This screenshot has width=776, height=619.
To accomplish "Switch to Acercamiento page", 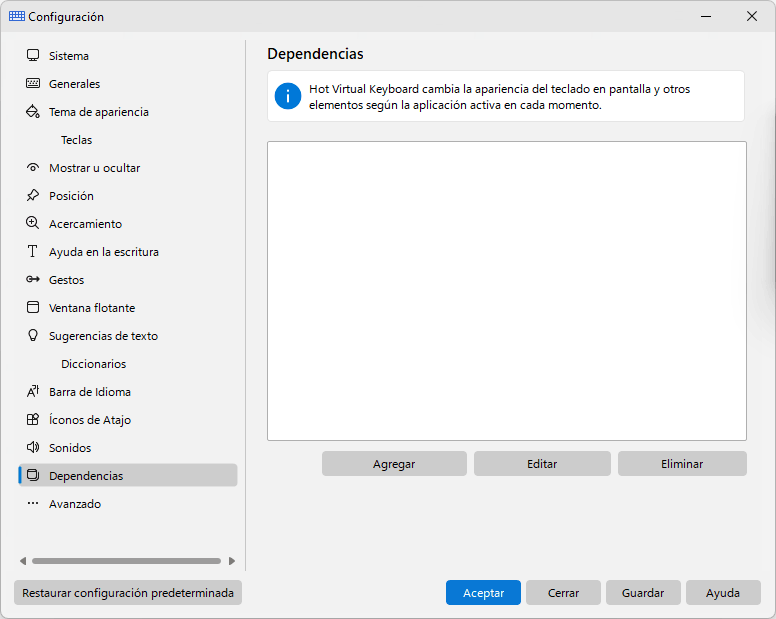I will 128,224.
